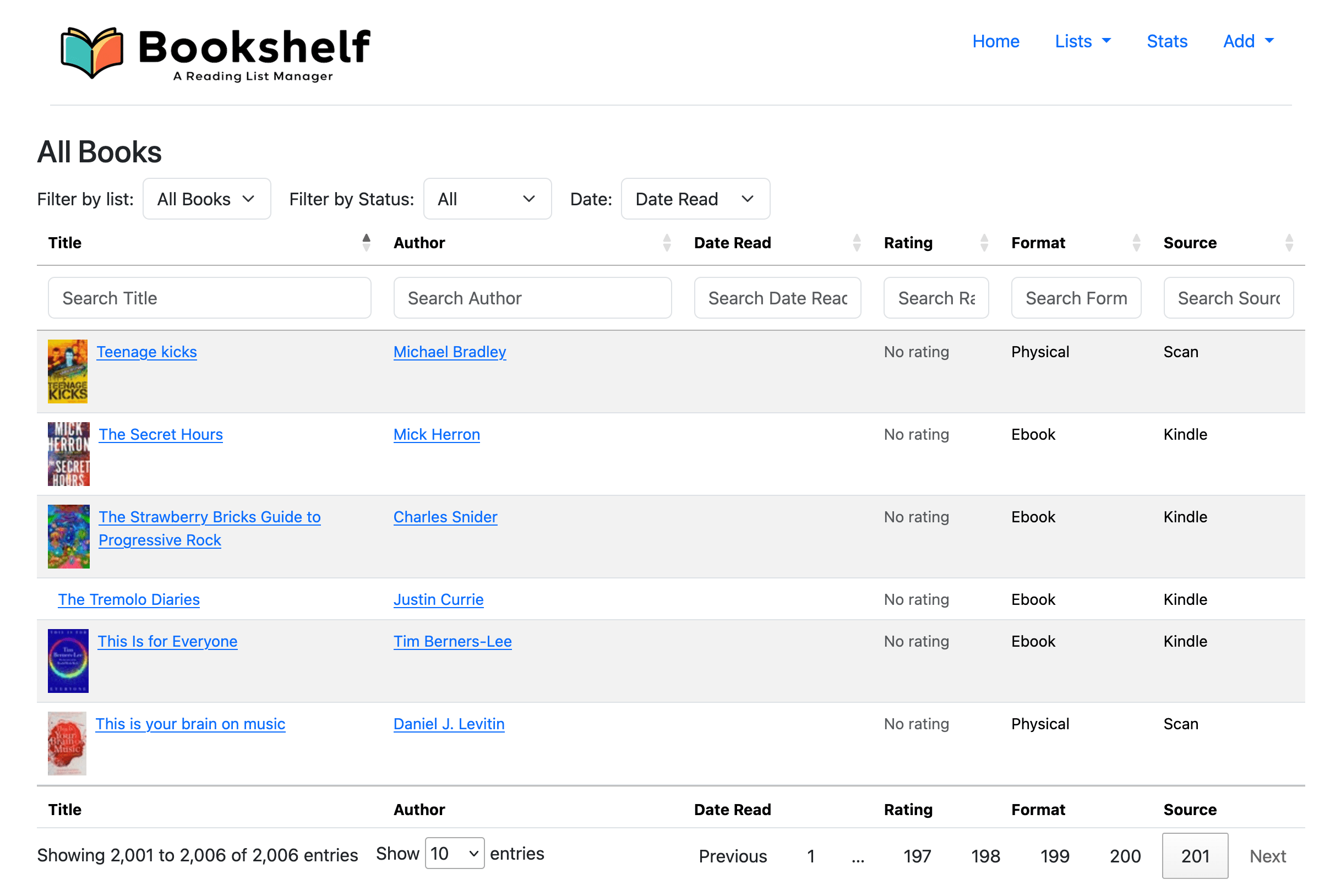Sort by the Format column arrows
Viewport: 1330px width, 896px height.
(1136, 243)
